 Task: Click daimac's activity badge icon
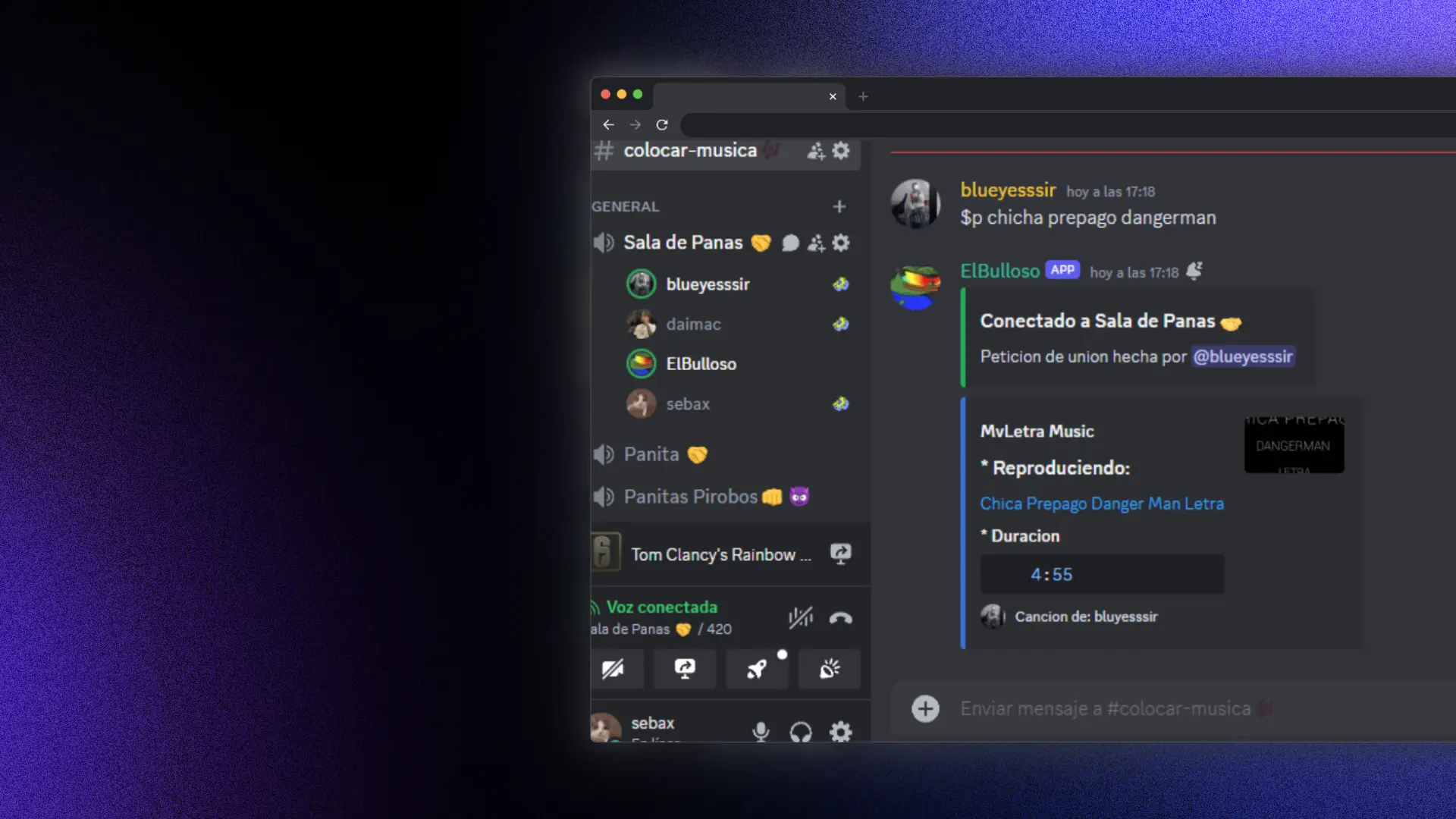point(841,325)
